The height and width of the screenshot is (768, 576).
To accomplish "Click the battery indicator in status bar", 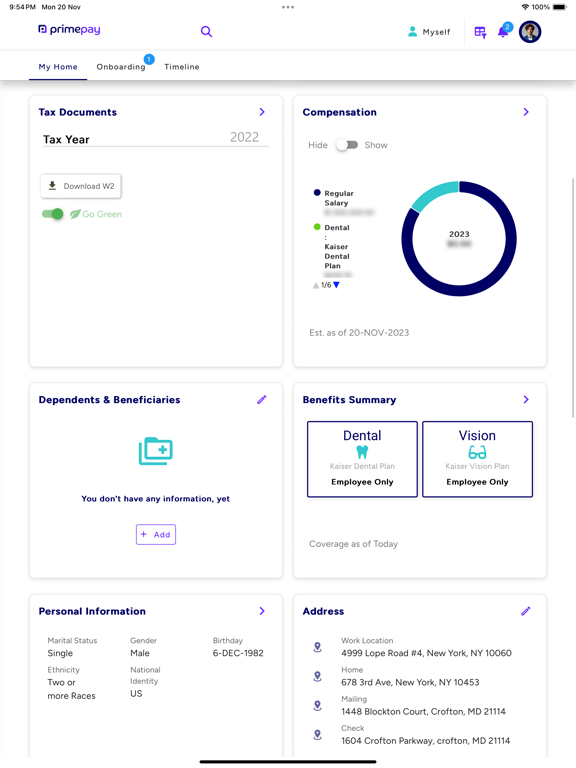I will click(559, 7).
